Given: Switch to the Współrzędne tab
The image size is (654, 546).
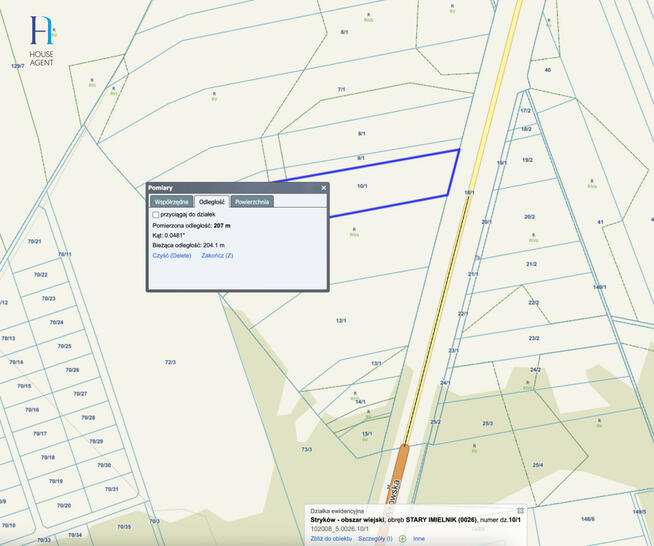Looking at the screenshot, I should 170,201.
